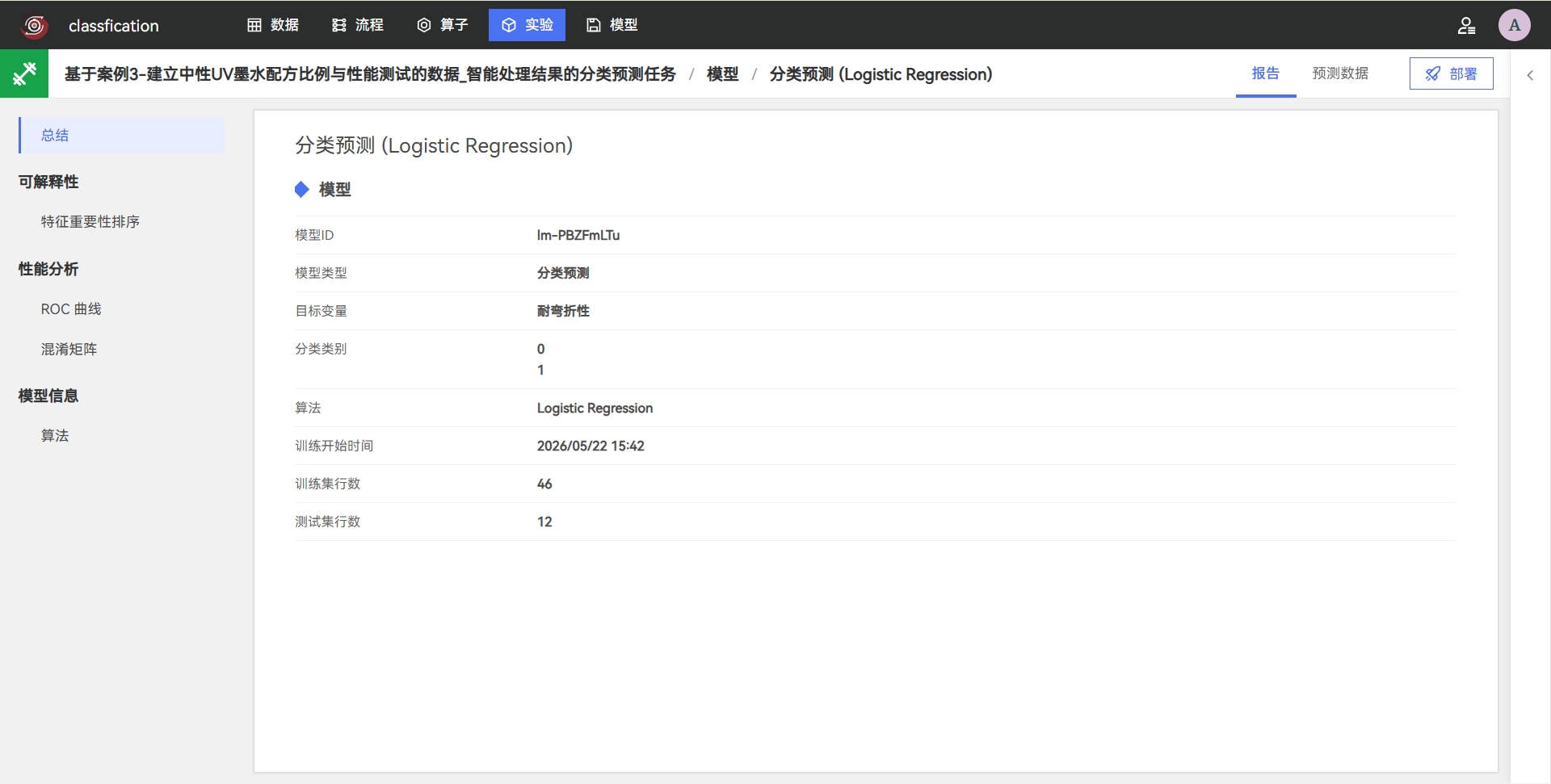
Task: Click the user management icon
Action: tap(1466, 26)
